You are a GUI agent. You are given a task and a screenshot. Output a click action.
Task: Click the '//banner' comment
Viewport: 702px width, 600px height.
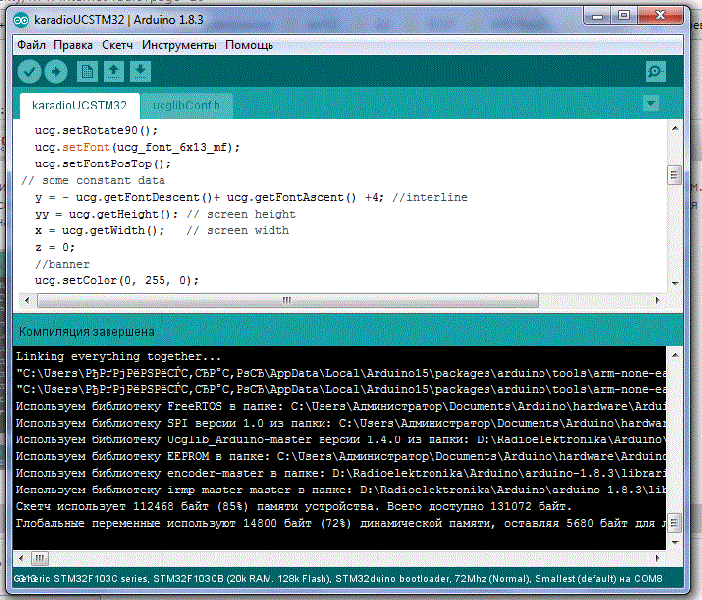pos(62,264)
